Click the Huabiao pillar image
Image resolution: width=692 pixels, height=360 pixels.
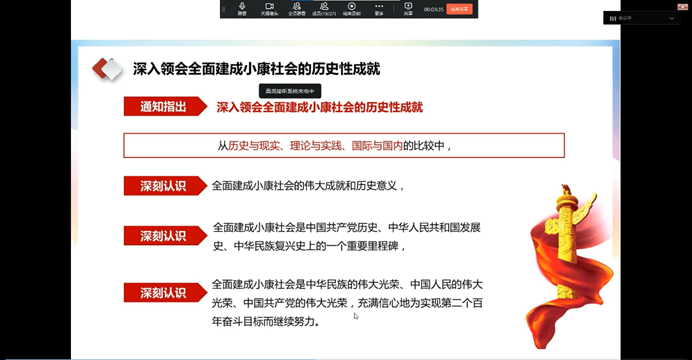pos(569,266)
